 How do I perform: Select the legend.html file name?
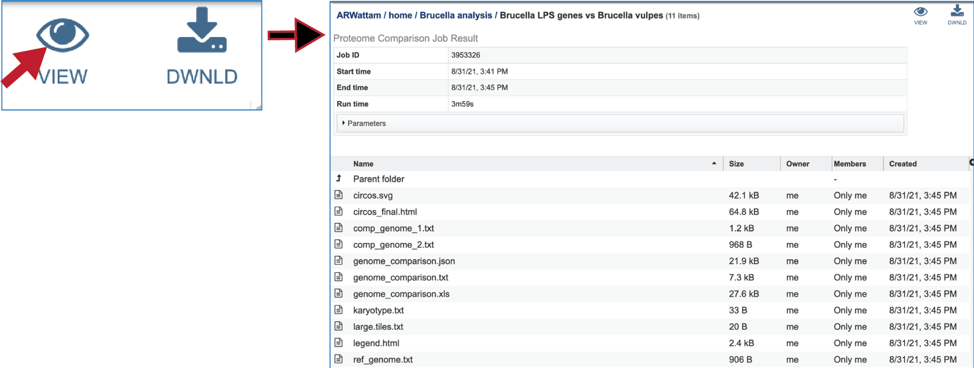(376, 343)
